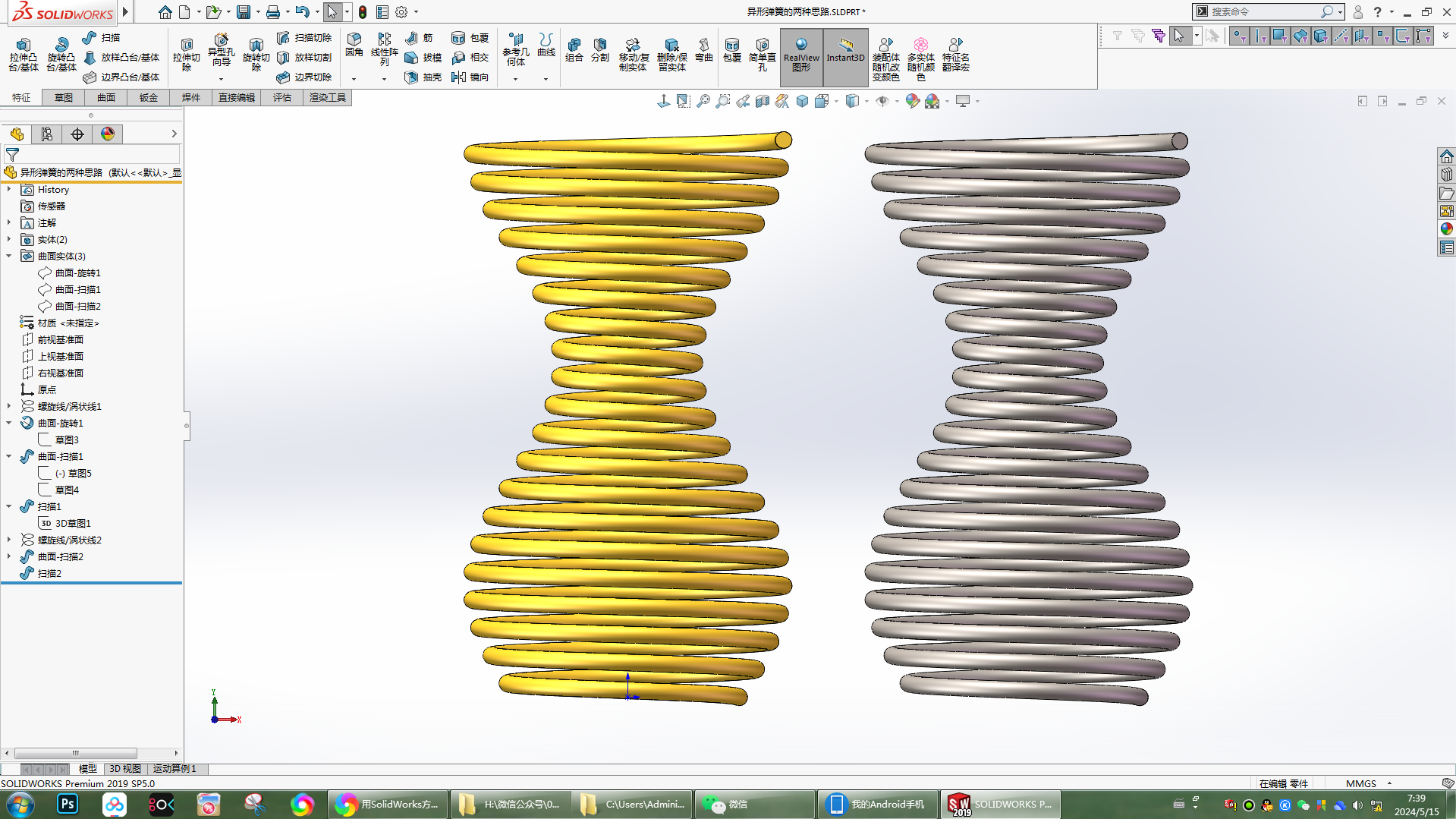Image resolution: width=1456 pixels, height=819 pixels.
Task: Open the 我的Android手机 taskbar window
Action: [x=878, y=805]
